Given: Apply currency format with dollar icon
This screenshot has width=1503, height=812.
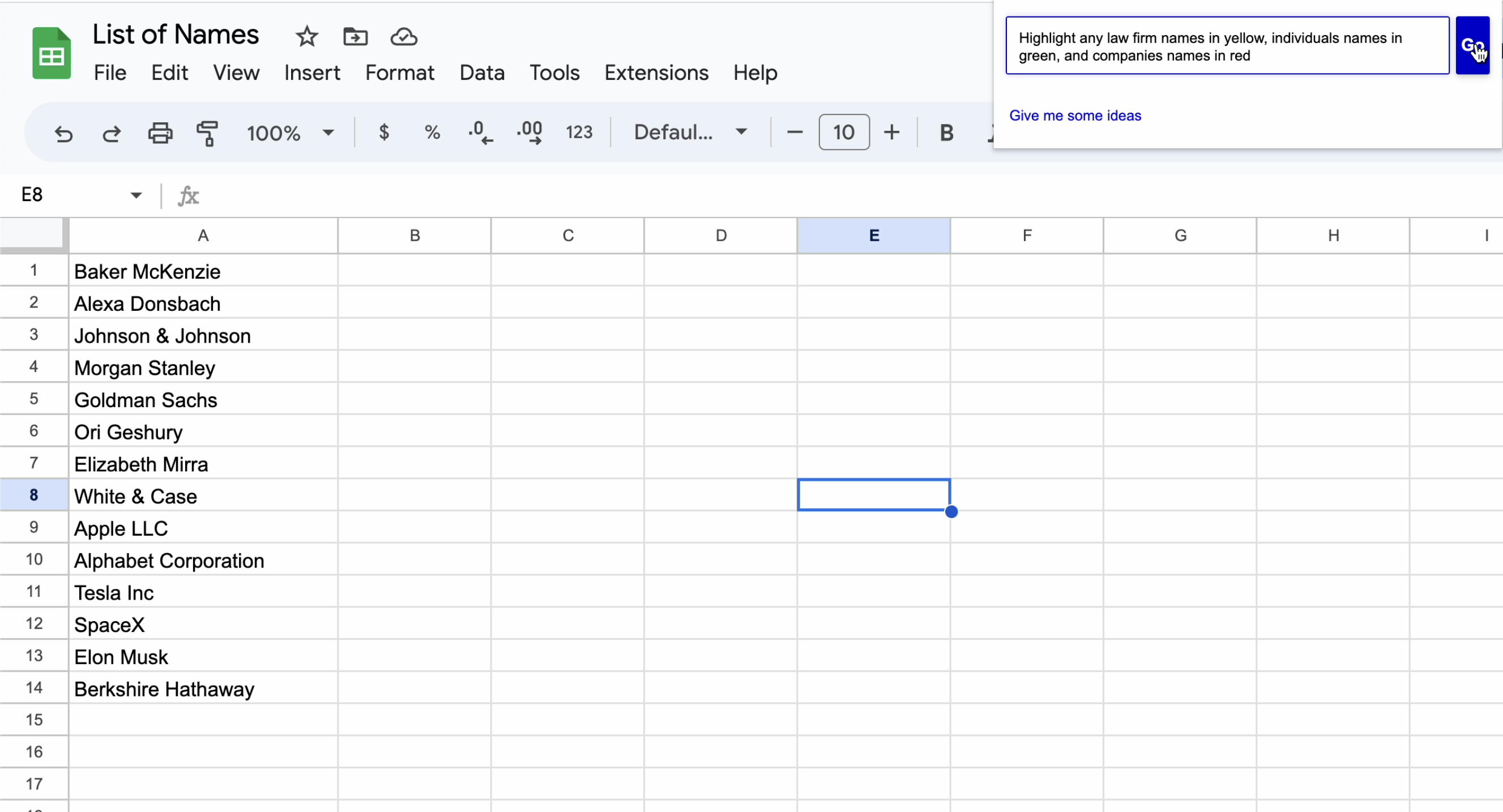Looking at the screenshot, I should pyautogui.click(x=383, y=133).
